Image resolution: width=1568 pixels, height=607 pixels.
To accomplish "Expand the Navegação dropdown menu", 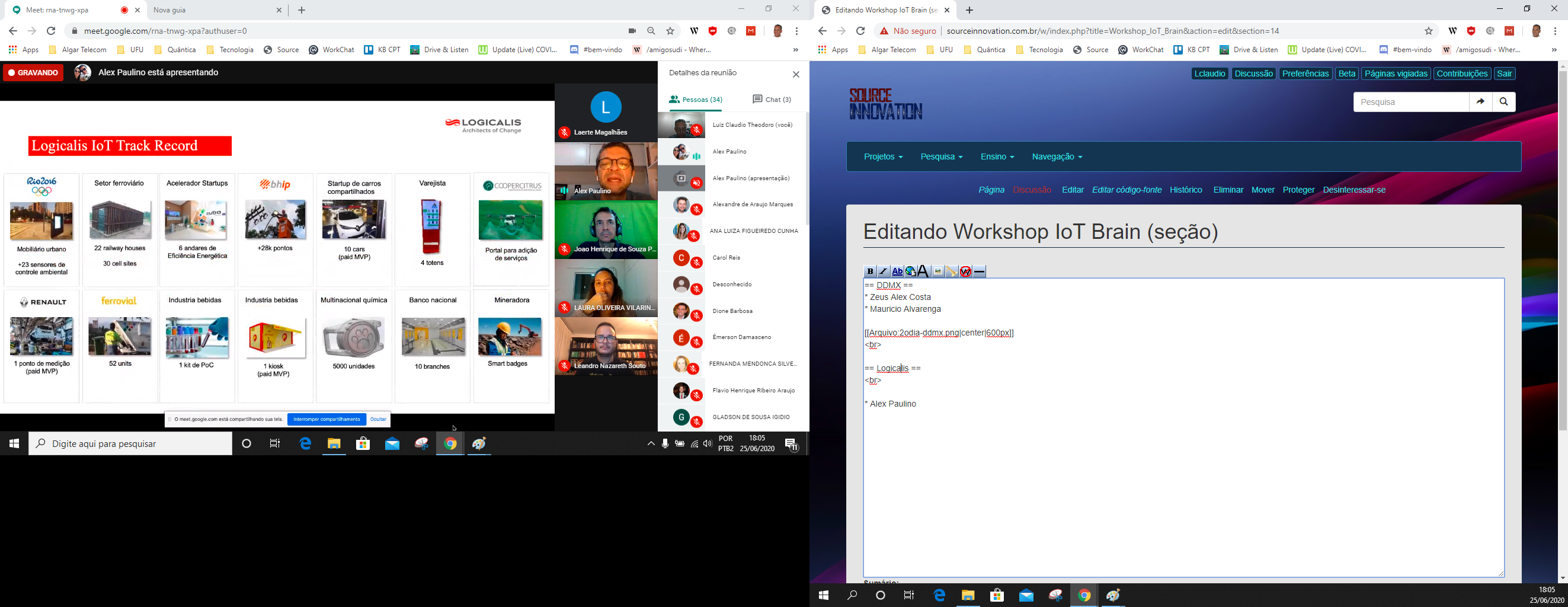I will point(1057,156).
